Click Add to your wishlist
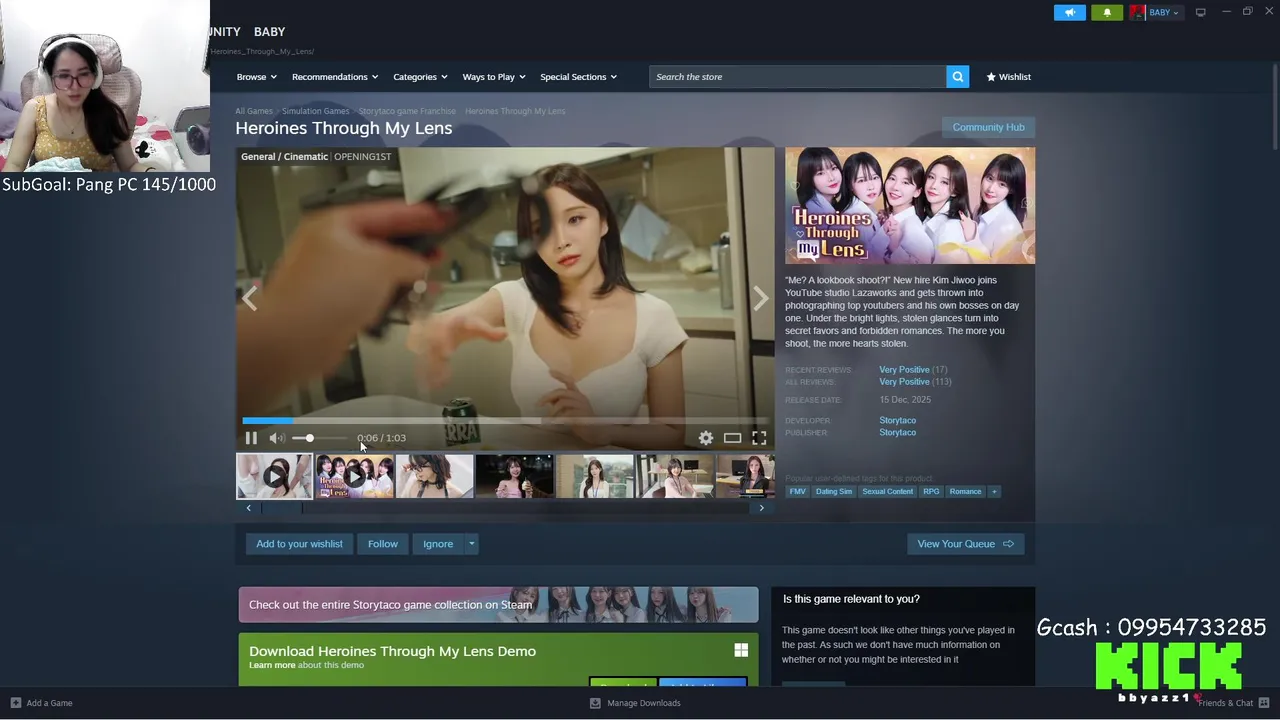Screen dimensions: 1280x720 click(x=299, y=544)
